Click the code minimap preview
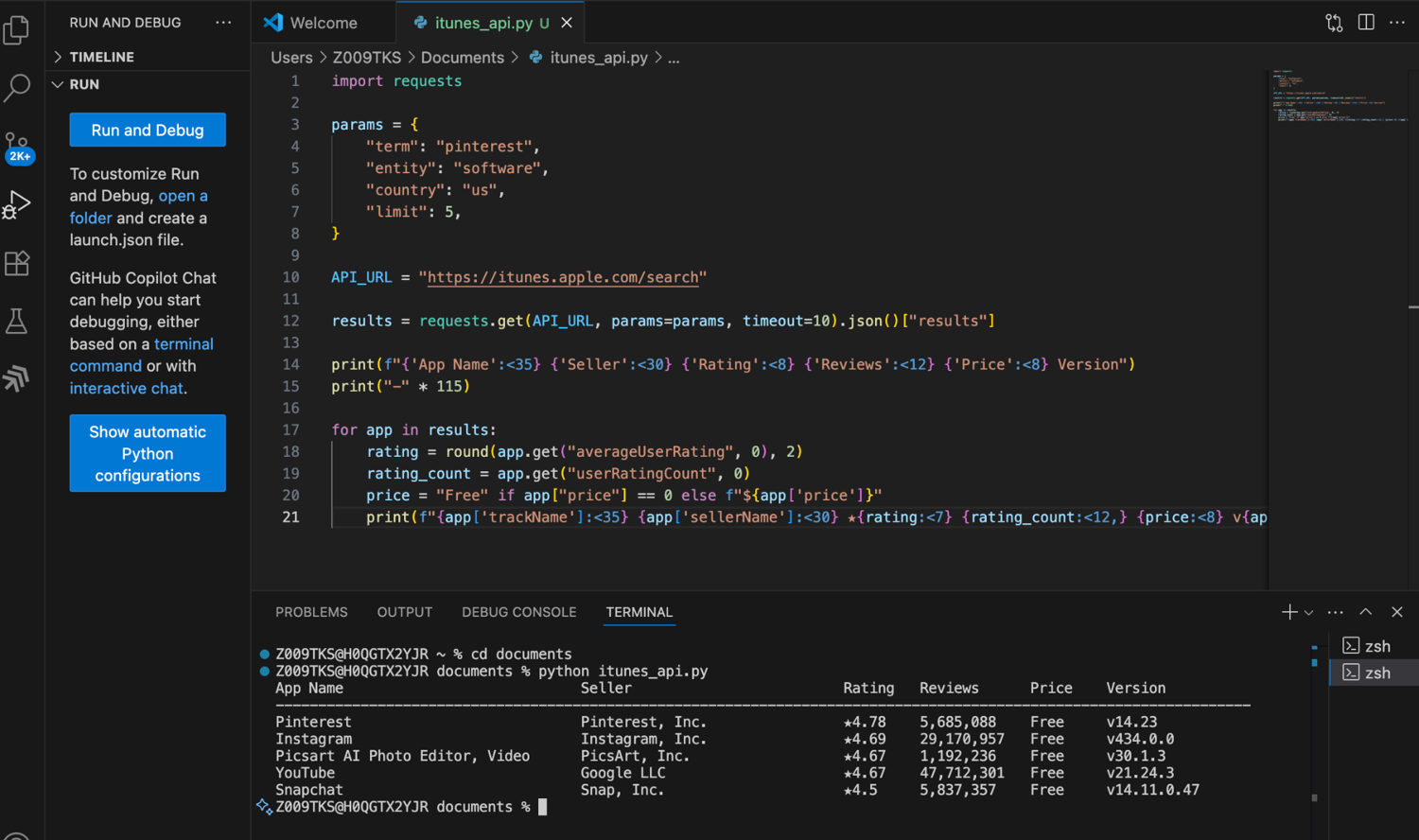 1339,96
